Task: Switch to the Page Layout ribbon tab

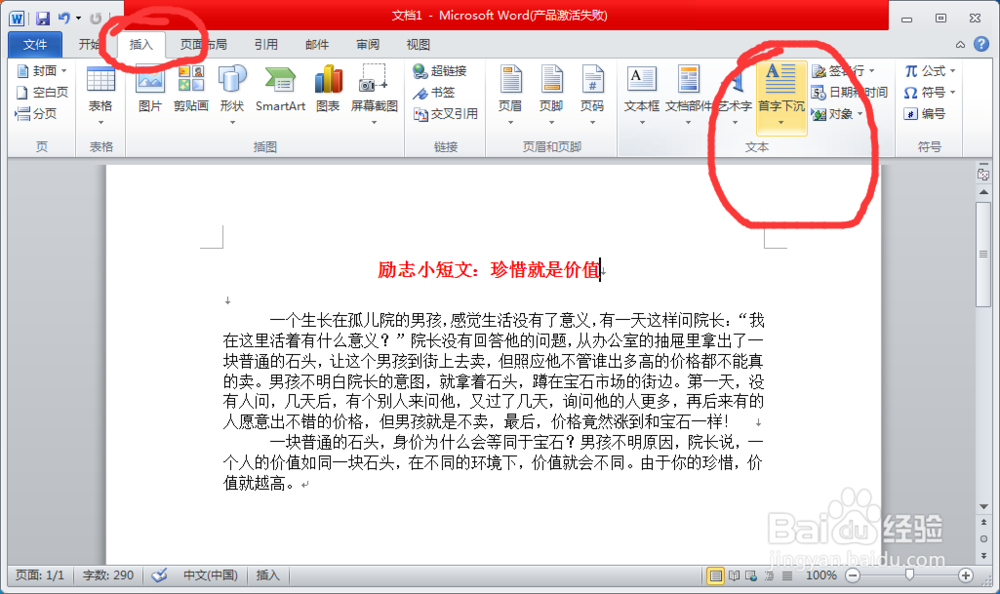Action: coord(203,44)
